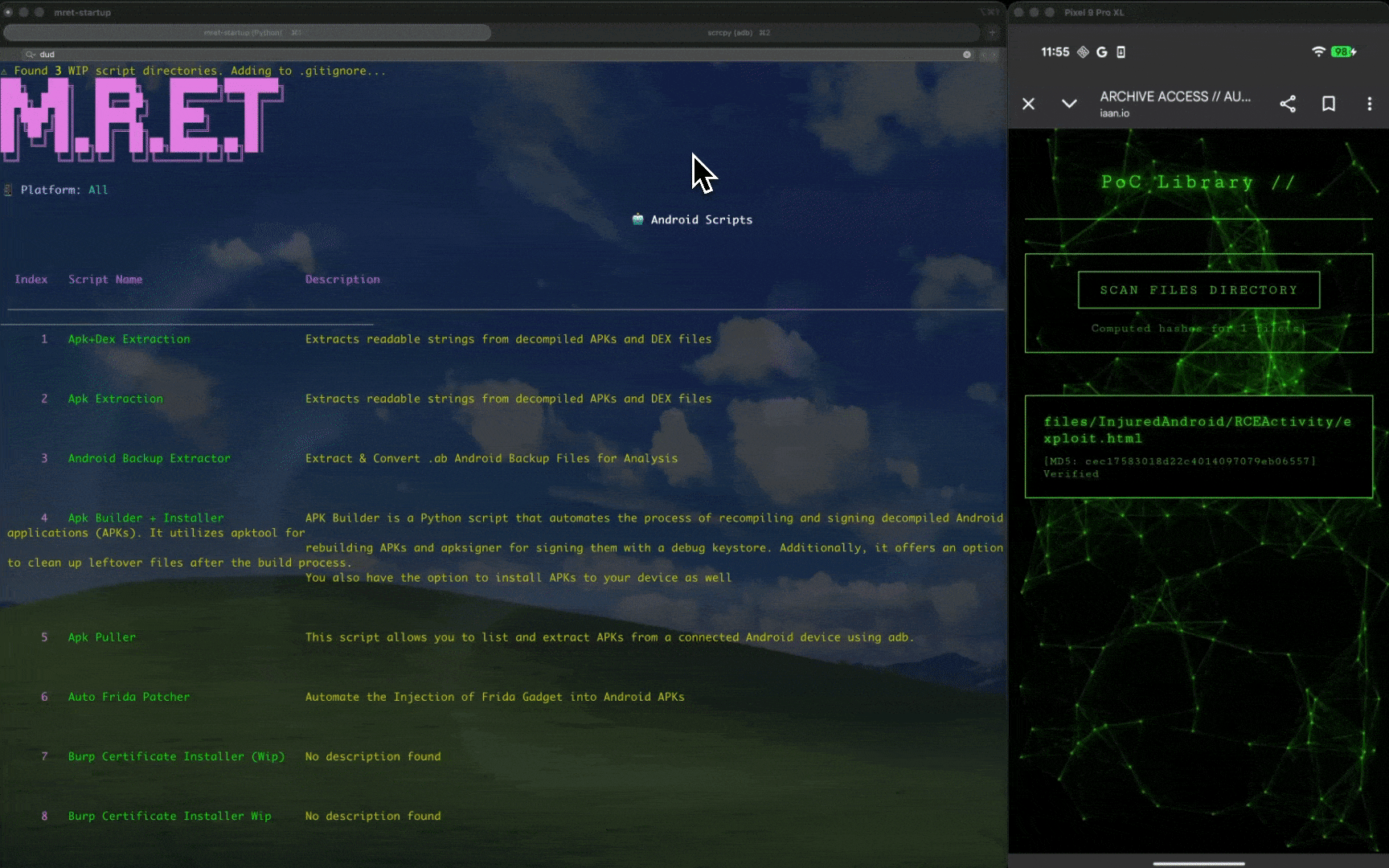Image resolution: width=1389 pixels, height=868 pixels.
Task: Select the mret-startup (Python) tab
Action: [248, 33]
